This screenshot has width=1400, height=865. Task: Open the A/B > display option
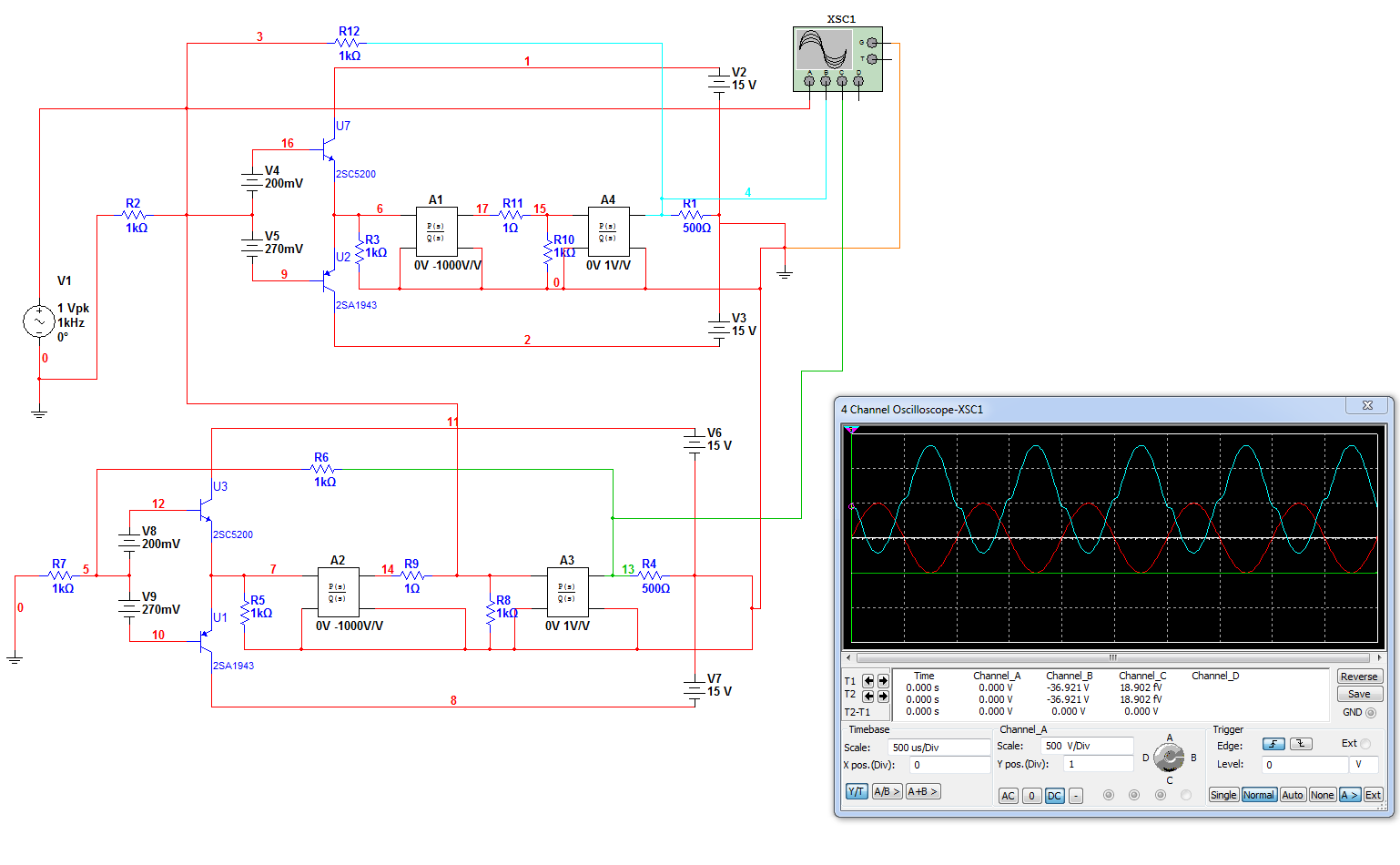click(x=887, y=791)
